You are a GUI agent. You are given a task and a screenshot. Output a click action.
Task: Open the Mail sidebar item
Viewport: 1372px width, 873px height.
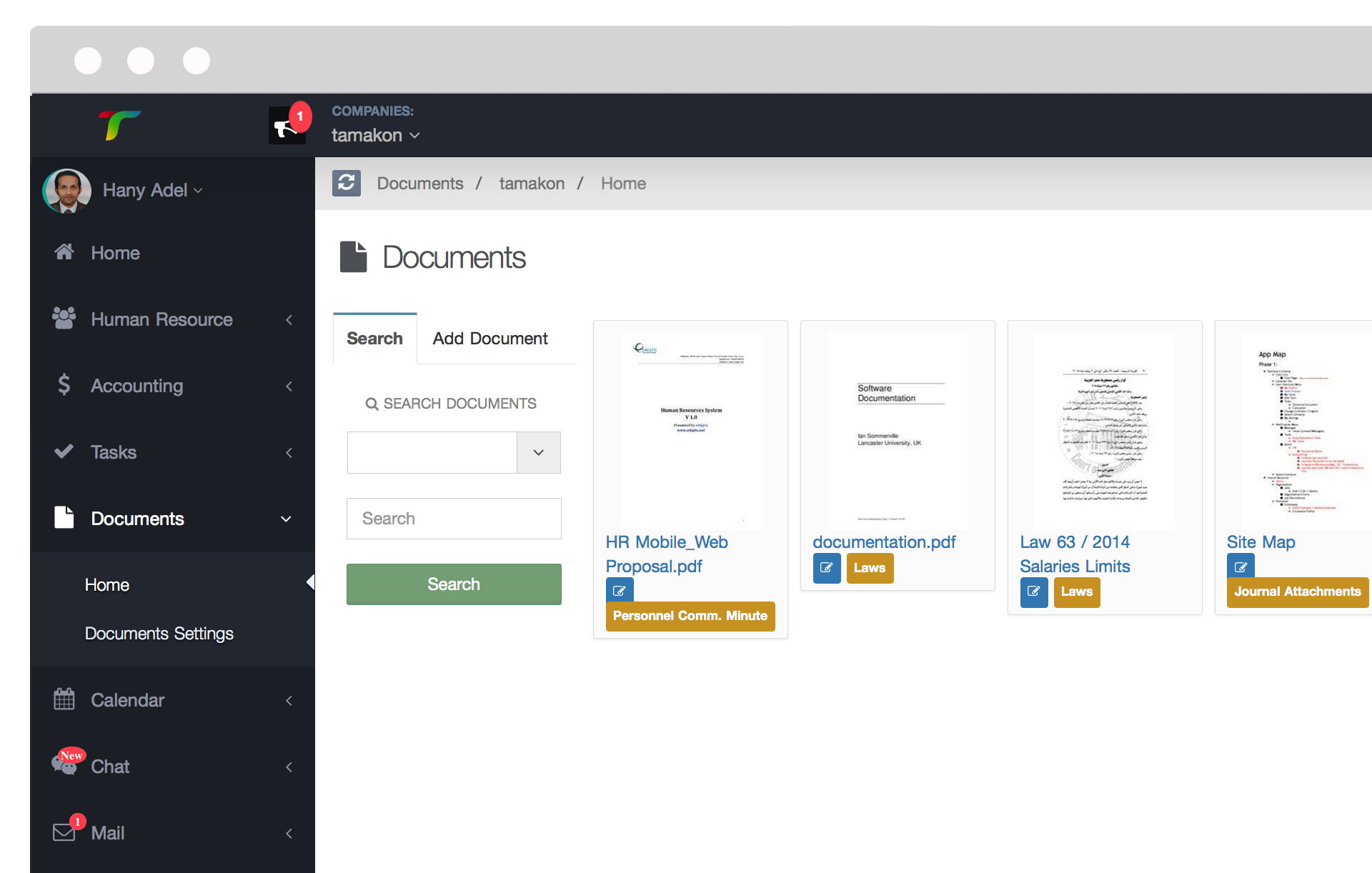(x=107, y=833)
